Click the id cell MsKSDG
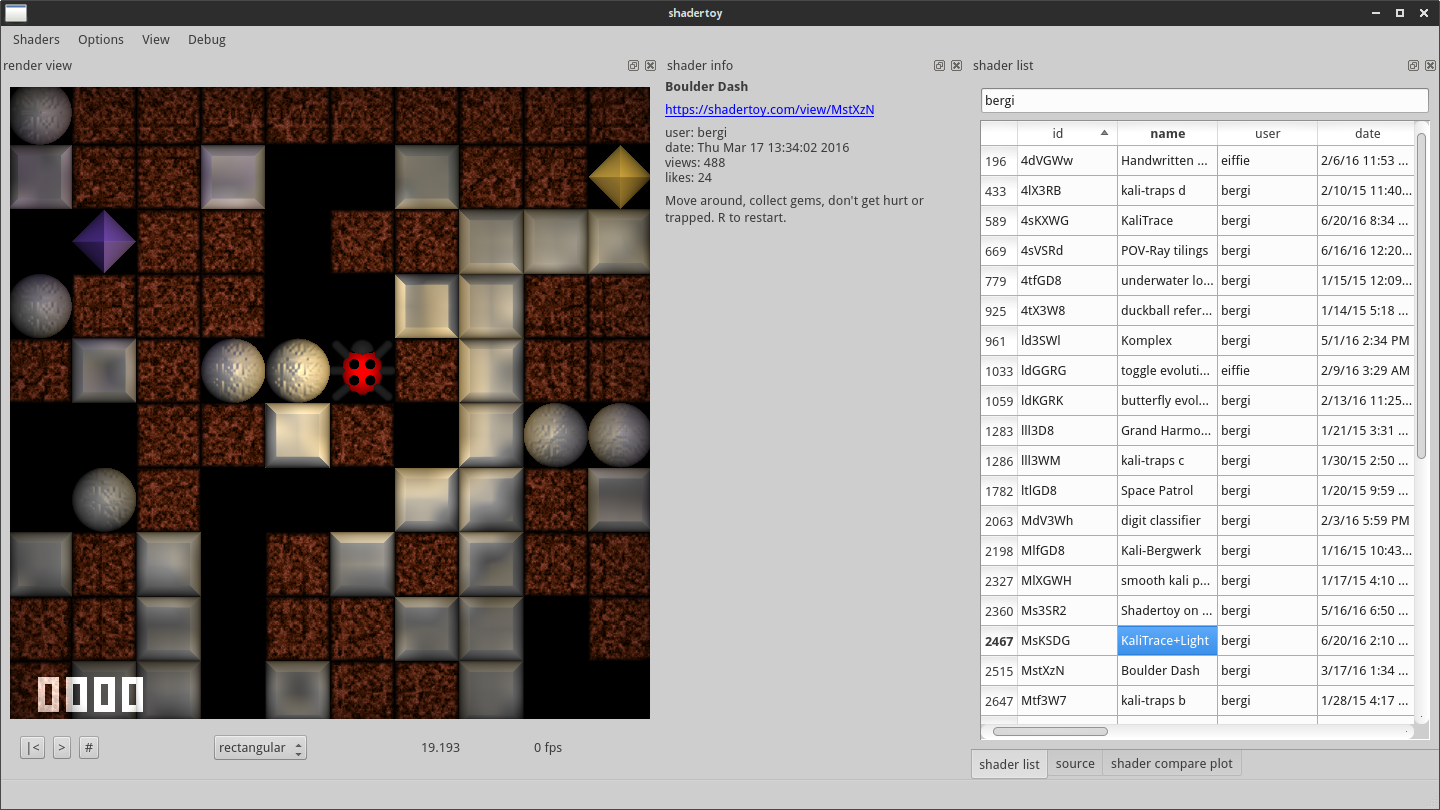 tap(1067, 640)
